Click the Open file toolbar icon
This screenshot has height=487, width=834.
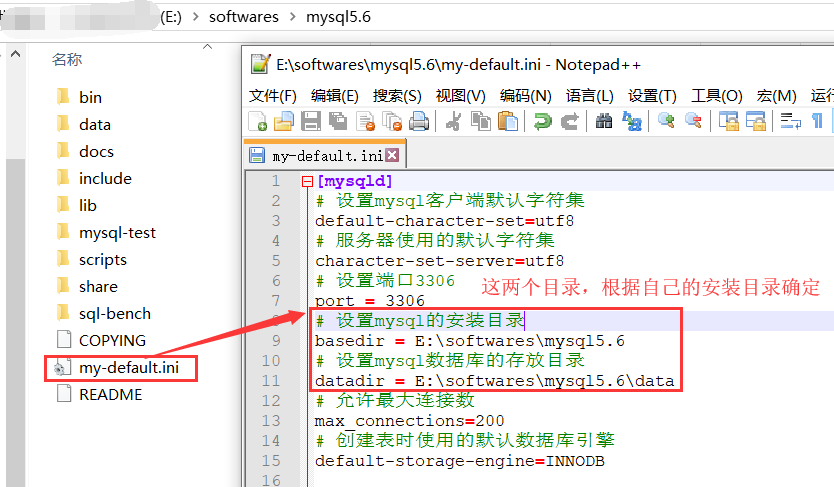coord(284,121)
